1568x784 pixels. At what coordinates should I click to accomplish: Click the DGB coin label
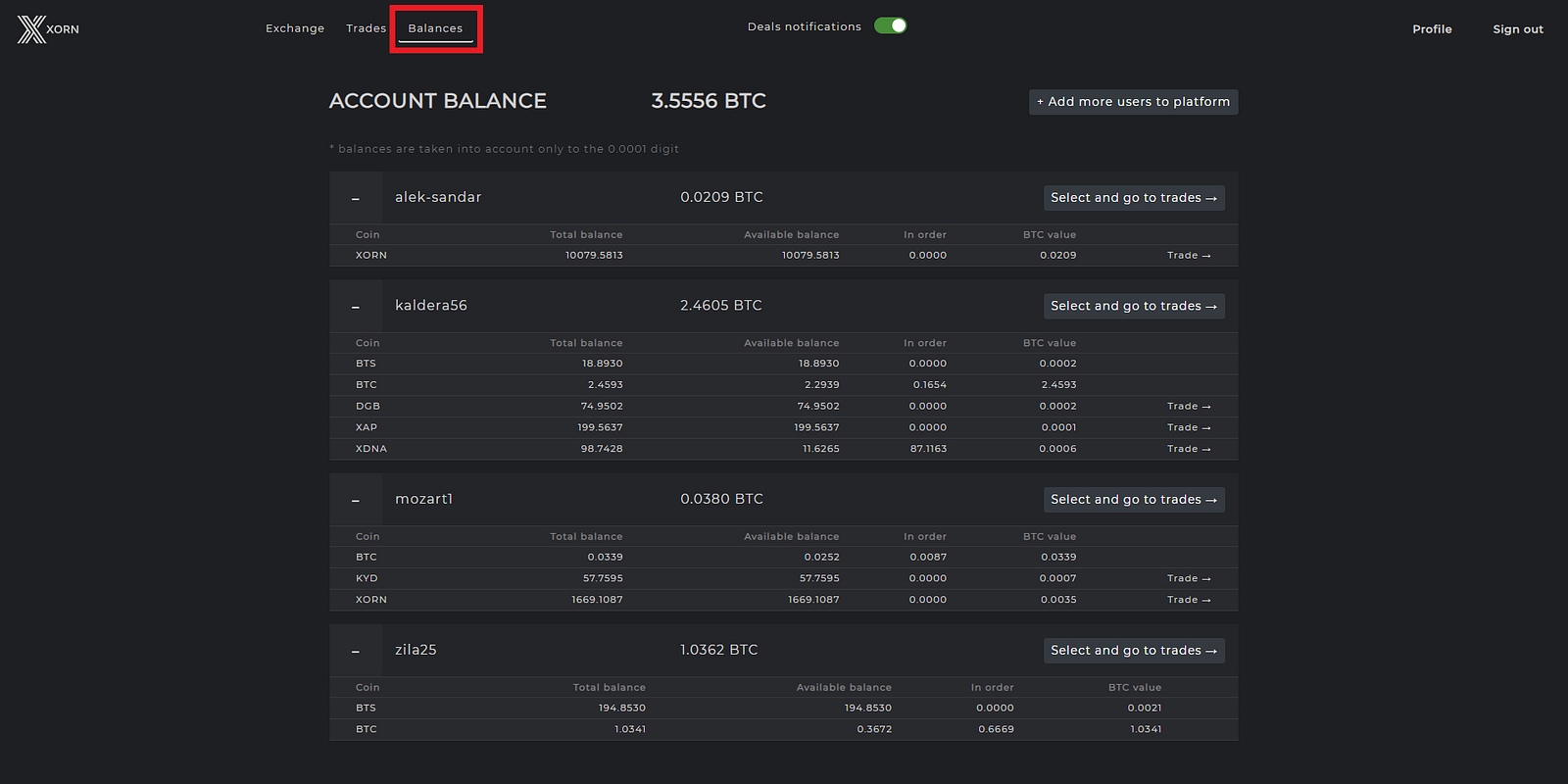tap(367, 407)
